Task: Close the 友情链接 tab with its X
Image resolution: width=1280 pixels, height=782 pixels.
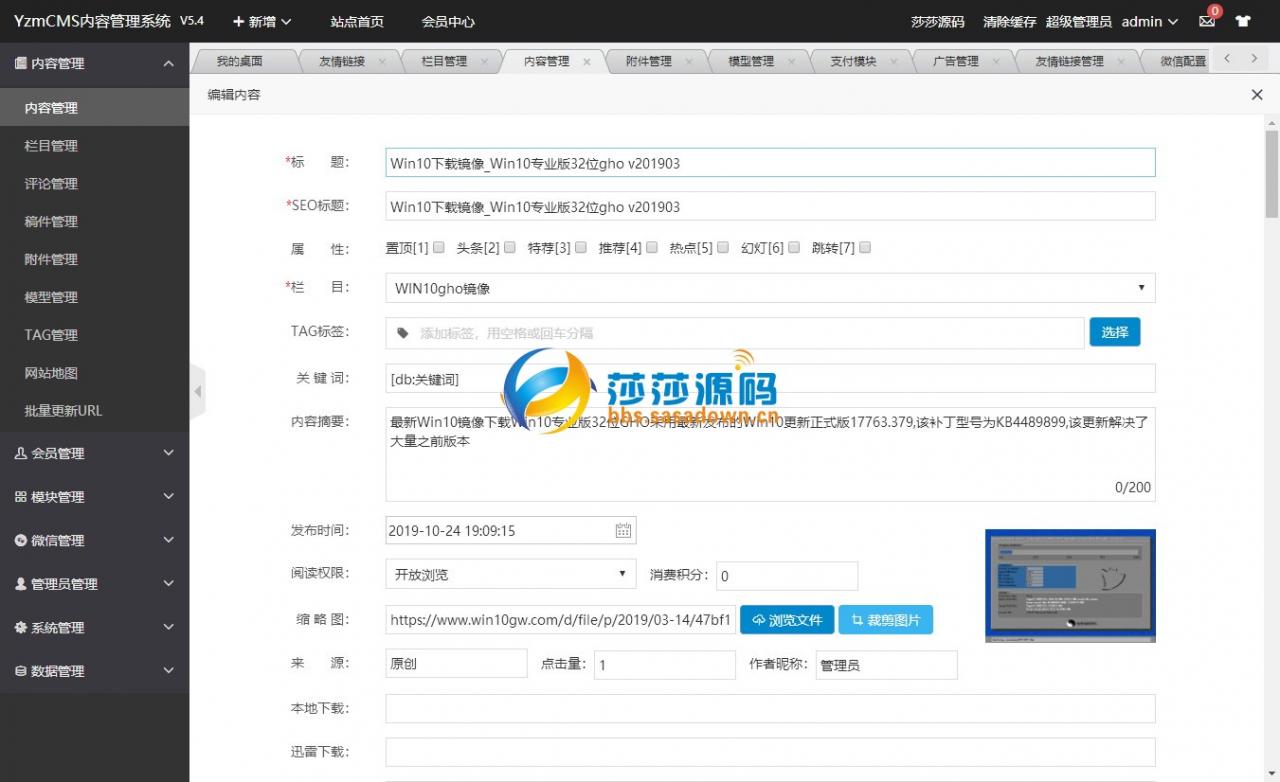Action: pyautogui.click(x=382, y=61)
